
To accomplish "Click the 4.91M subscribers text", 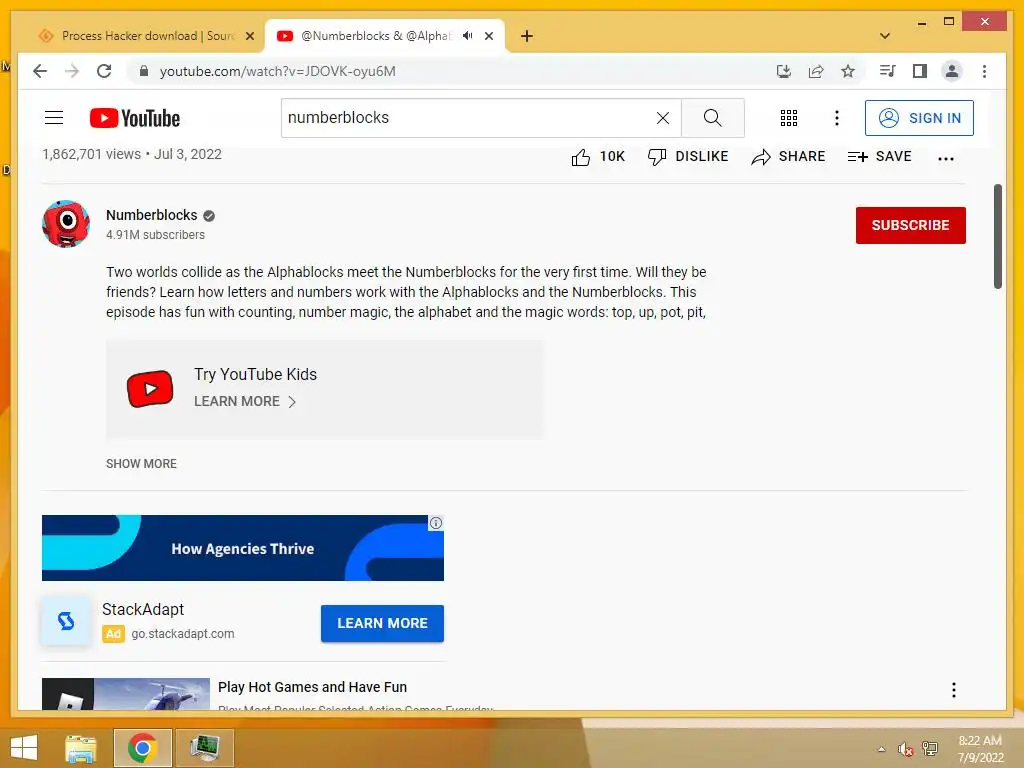I will [155, 234].
